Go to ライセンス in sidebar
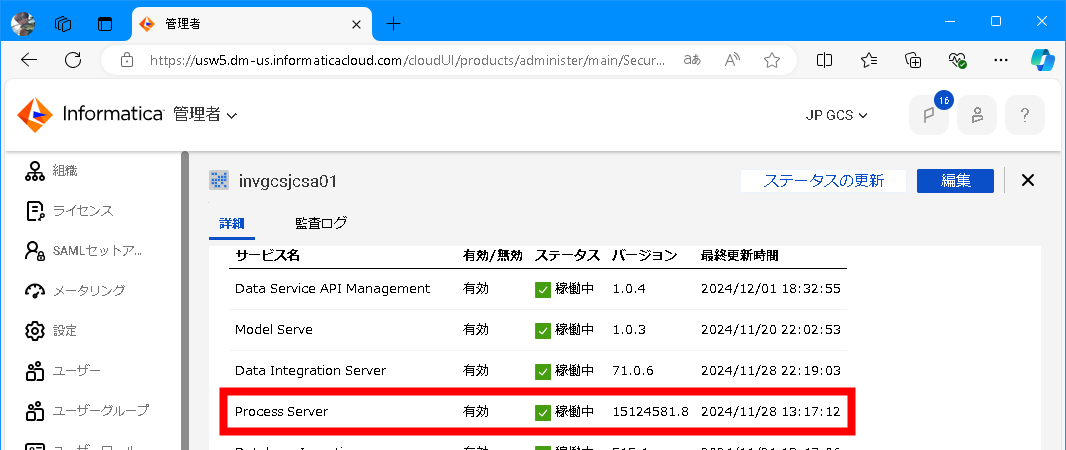The height and width of the screenshot is (450, 1066). coord(69,211)
